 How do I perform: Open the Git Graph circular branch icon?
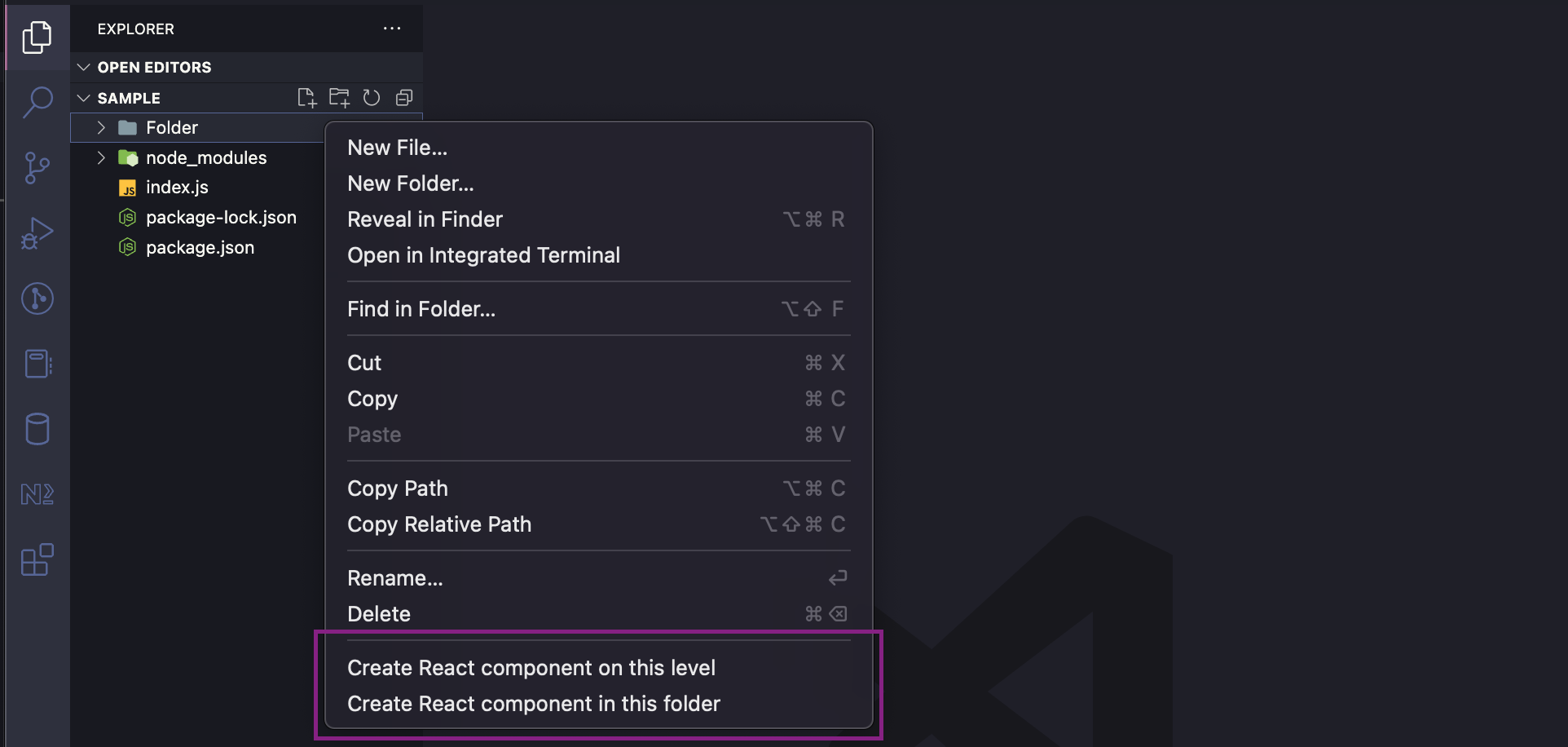(37, 298)
